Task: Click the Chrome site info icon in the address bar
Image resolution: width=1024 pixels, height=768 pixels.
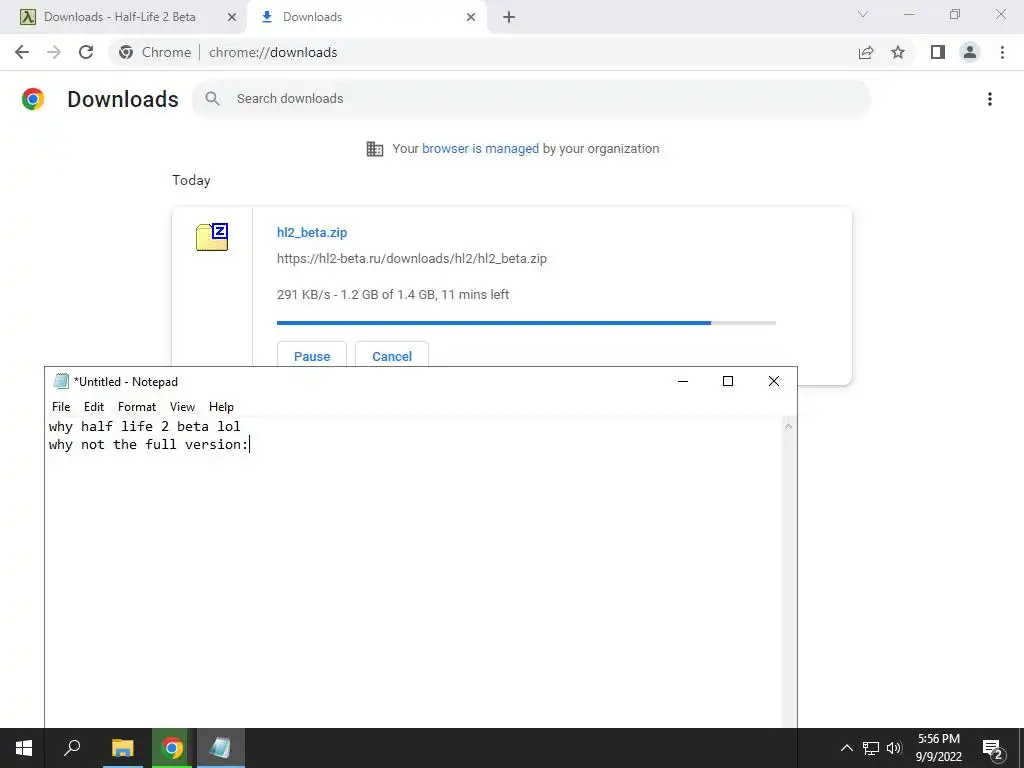Action: tap(126, 52)
